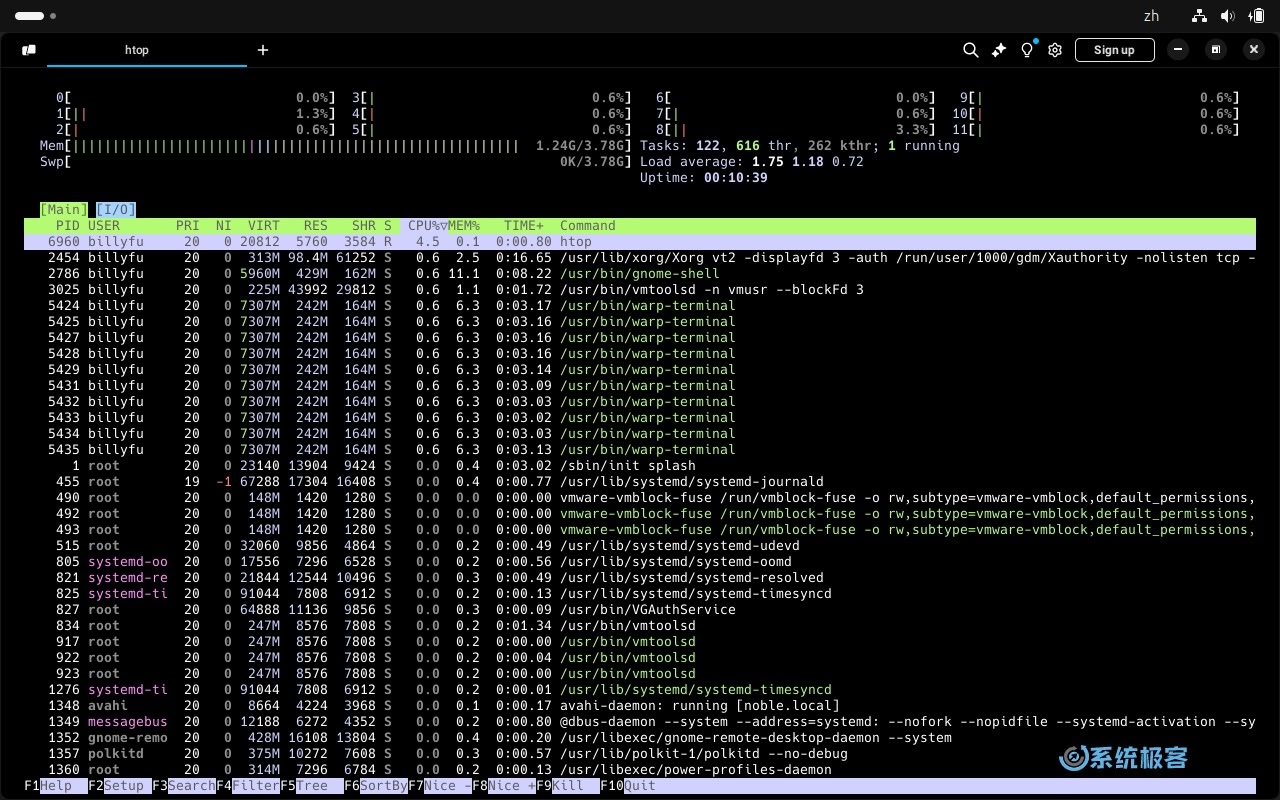
Task: Switch the zh input language indicator
Action: coord(1151,16)
